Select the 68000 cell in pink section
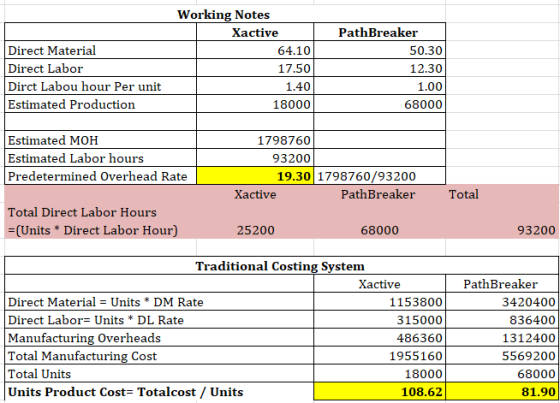 click(x=379, y=230)
